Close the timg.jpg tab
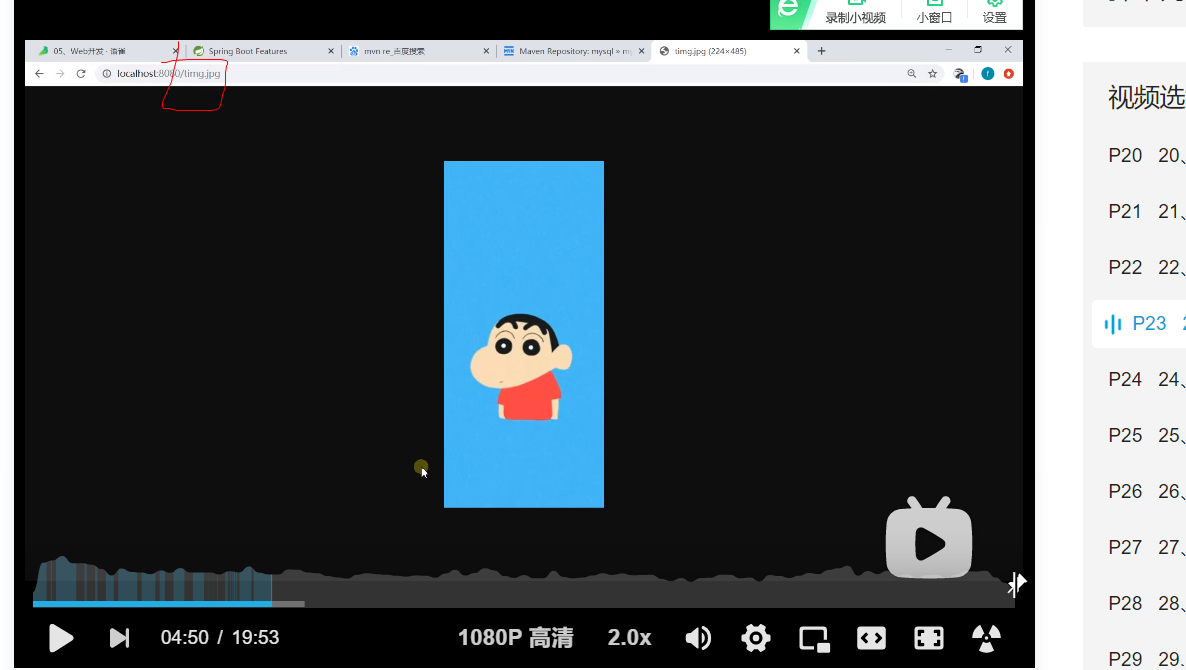The width and height of the screenshot is (1186, 670). [x=796, y=51]
